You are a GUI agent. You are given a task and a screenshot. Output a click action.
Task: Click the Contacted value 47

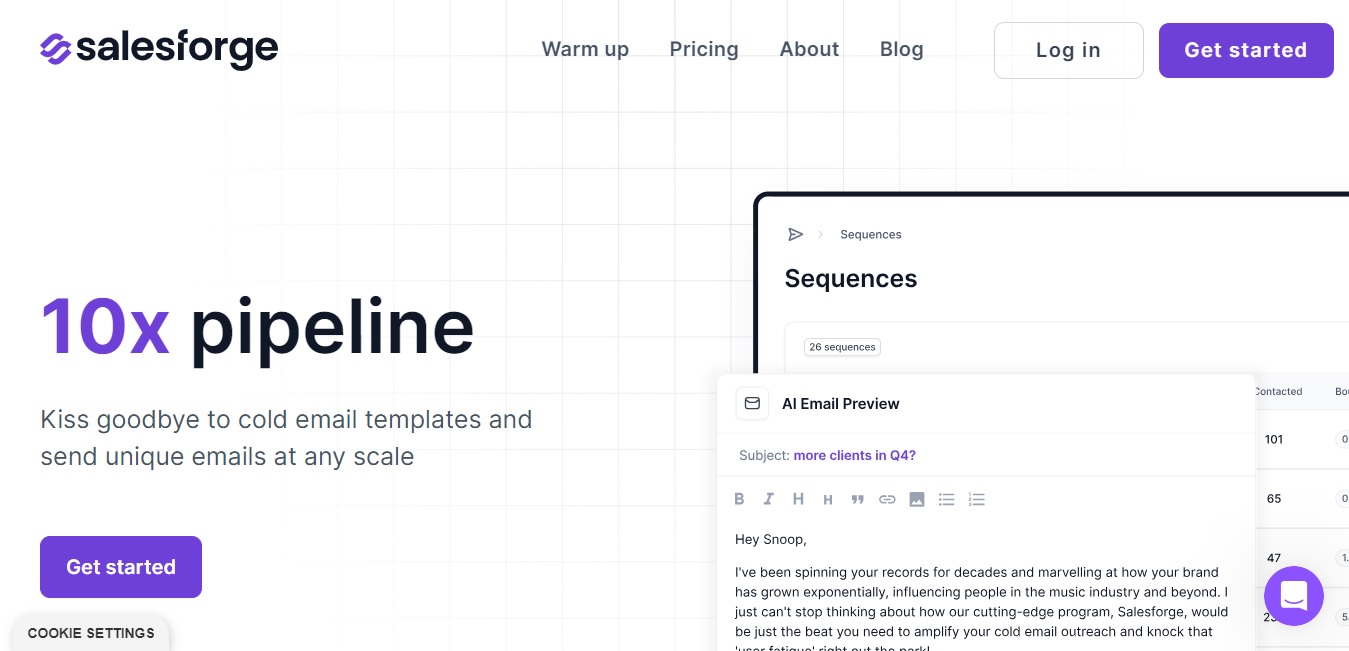coord(1274,558)
